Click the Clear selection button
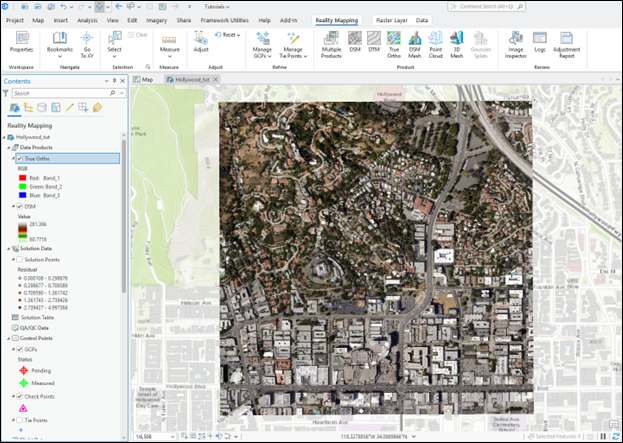Image resolution: width=623 pixels, height=443 pixels. (137, 35)
